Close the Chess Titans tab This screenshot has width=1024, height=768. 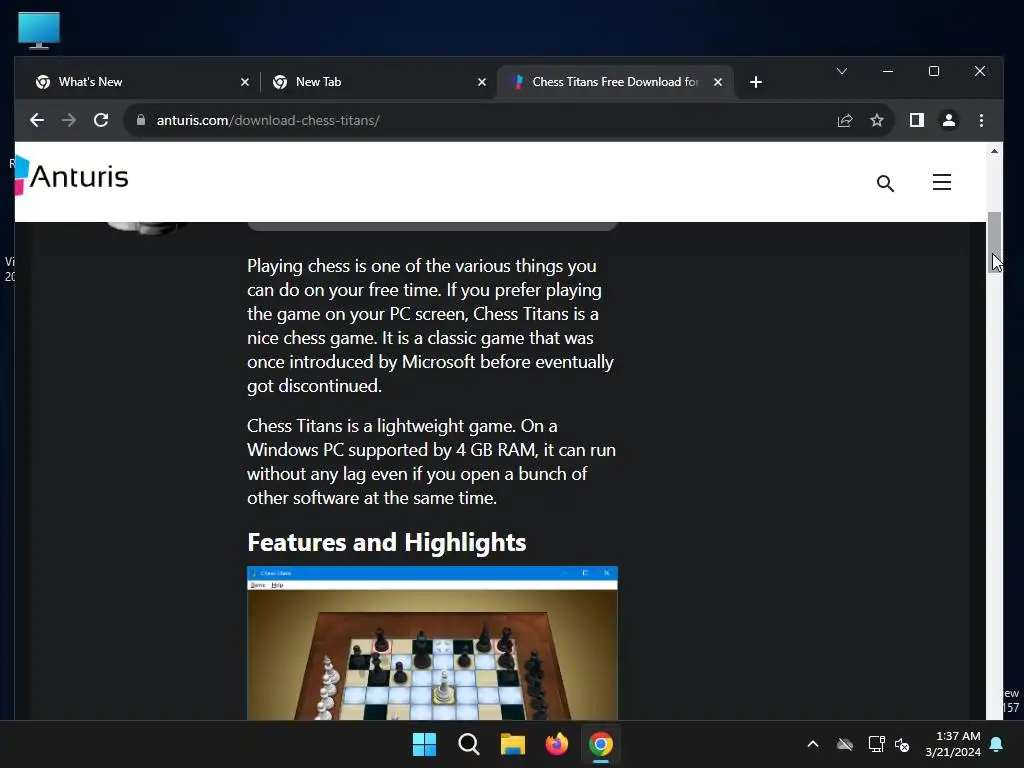tap(718, 82)
